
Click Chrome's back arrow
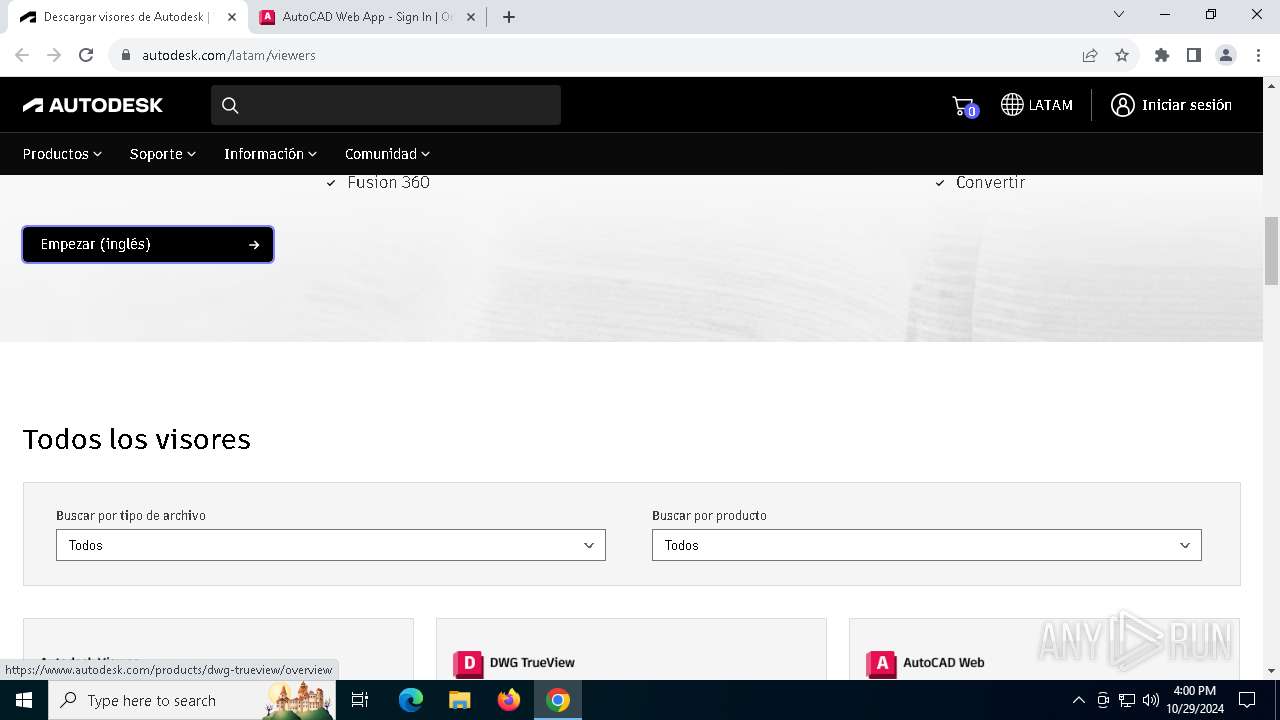(x=22, y=55)
